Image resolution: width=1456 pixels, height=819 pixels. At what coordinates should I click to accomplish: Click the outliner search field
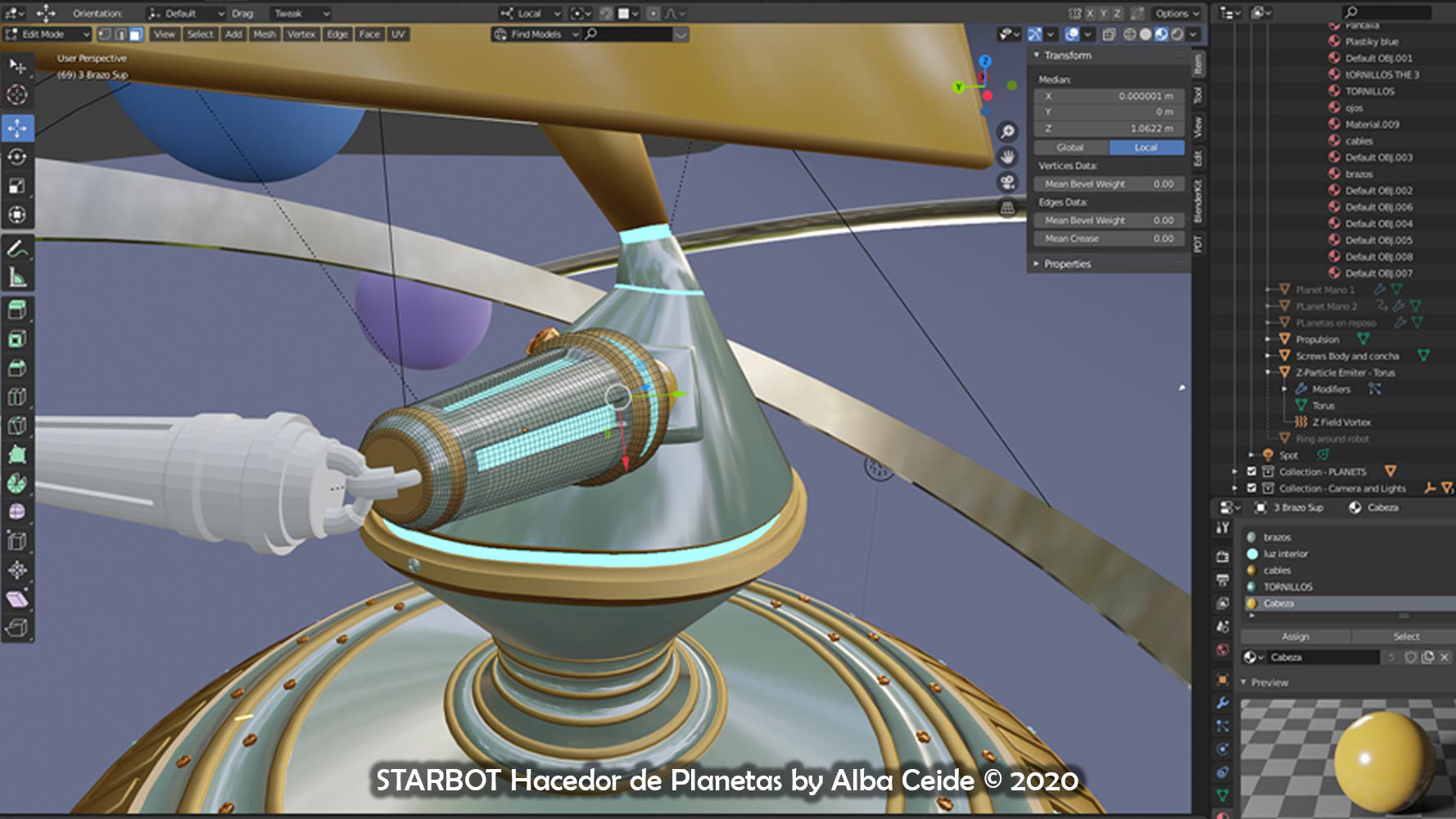(x=1386, y=11)
